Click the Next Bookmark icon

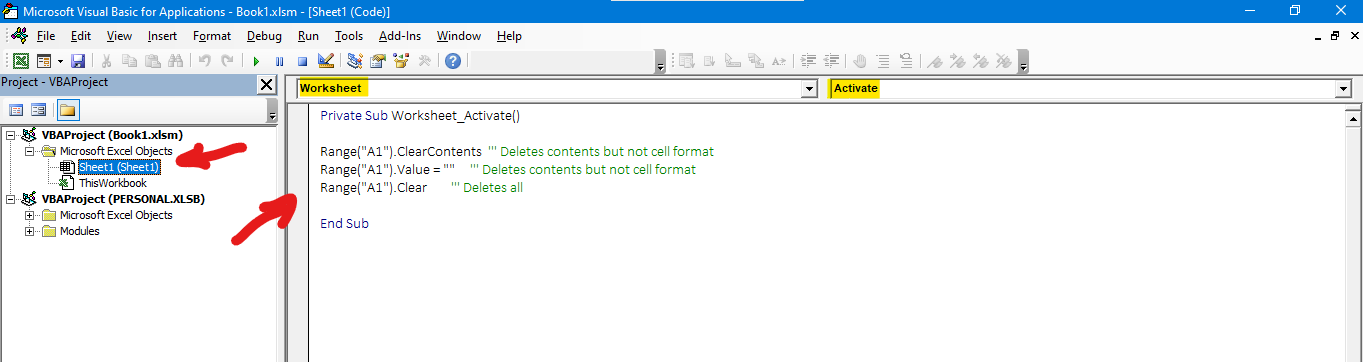click(x=958, y=61)
